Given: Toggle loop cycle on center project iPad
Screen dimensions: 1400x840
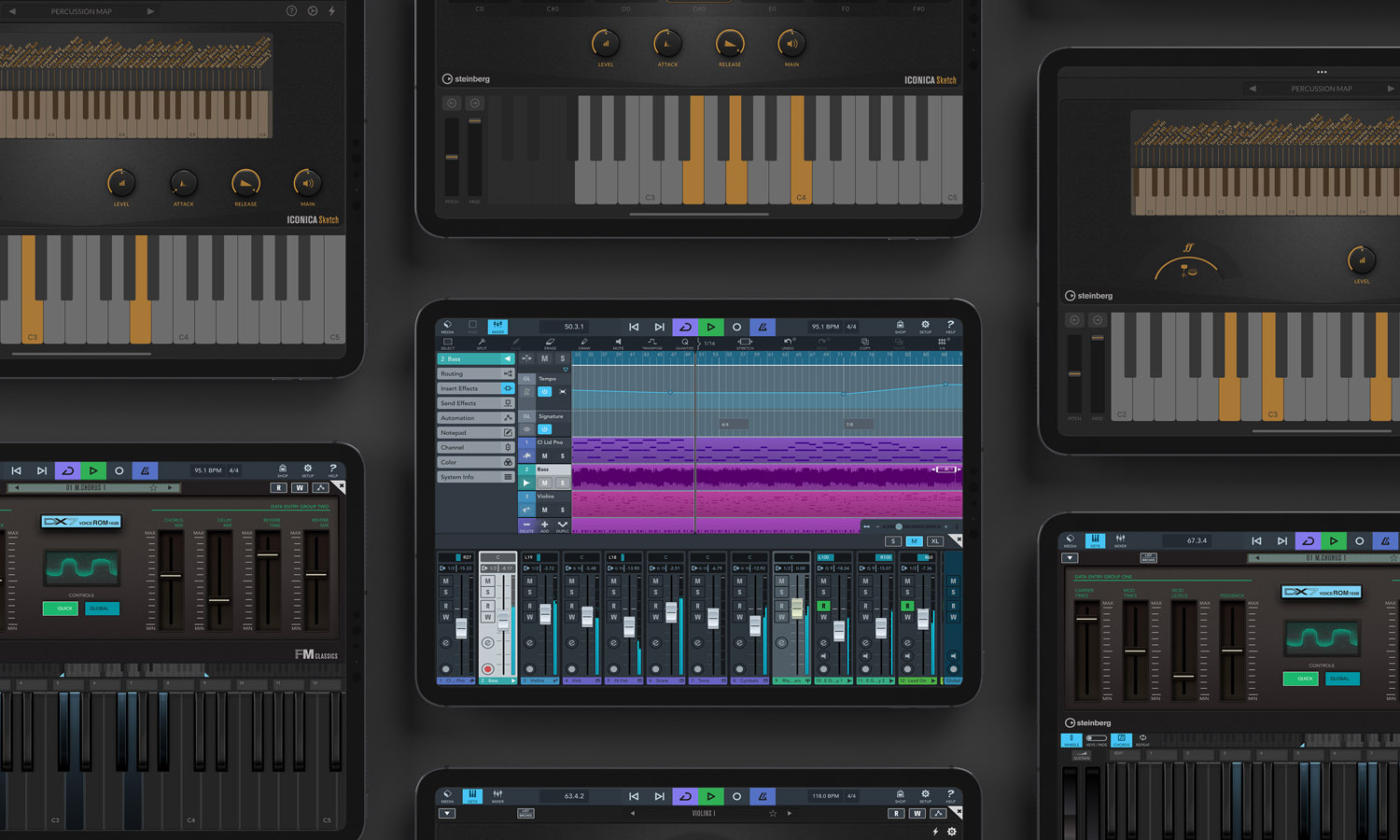Looking at the screenshot, I should (x=685, y=328).
